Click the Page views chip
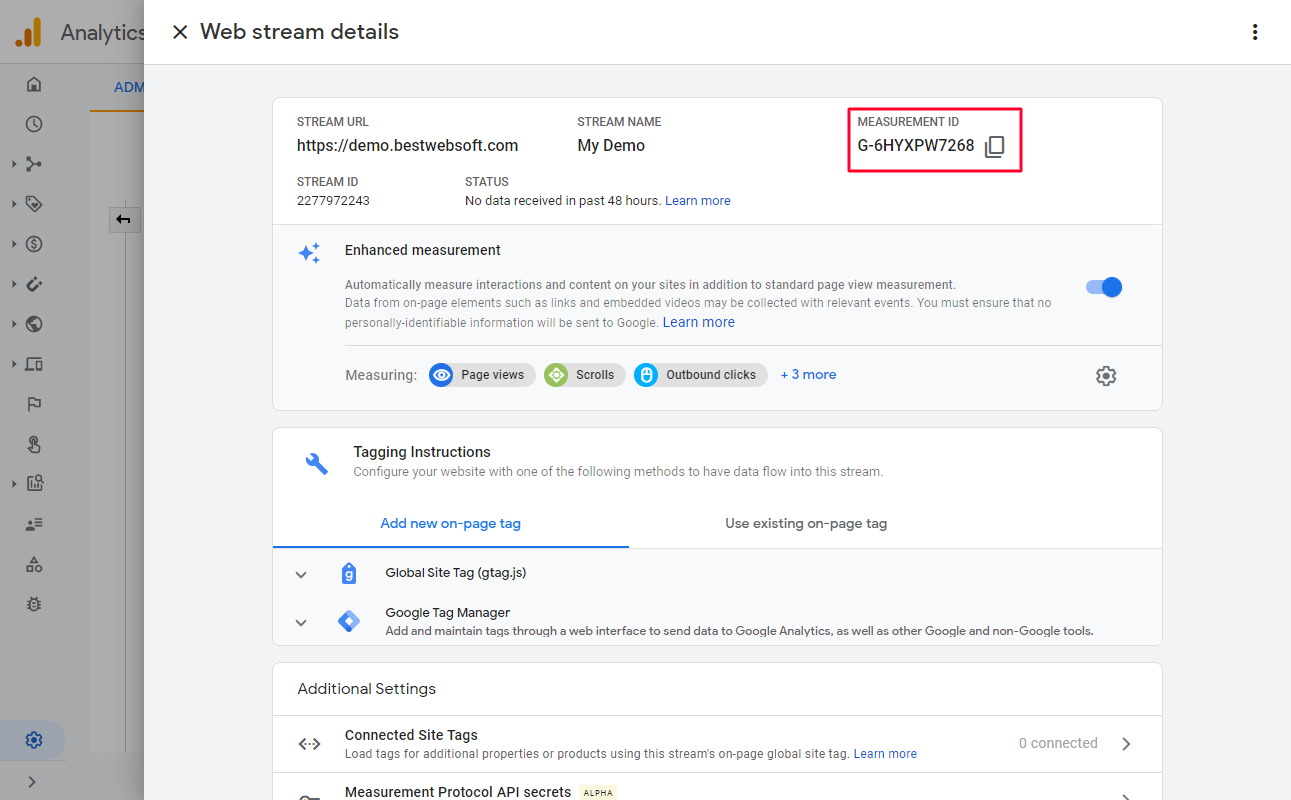The width and height of the screenshot is (1291, 800). point(482,375)
